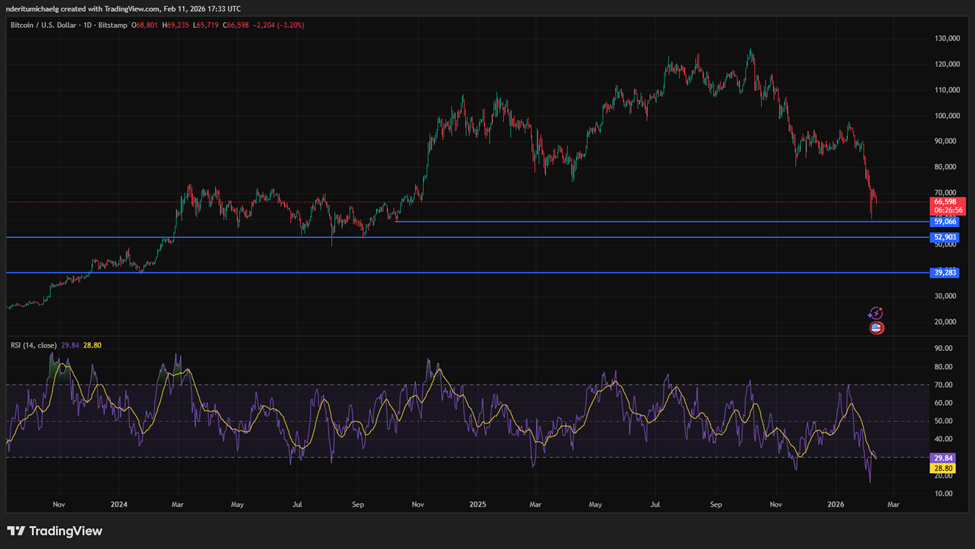Click the blue 39,283 price line label
The width and height of the screenshot is (975, 549).
[x=945, y=273]
